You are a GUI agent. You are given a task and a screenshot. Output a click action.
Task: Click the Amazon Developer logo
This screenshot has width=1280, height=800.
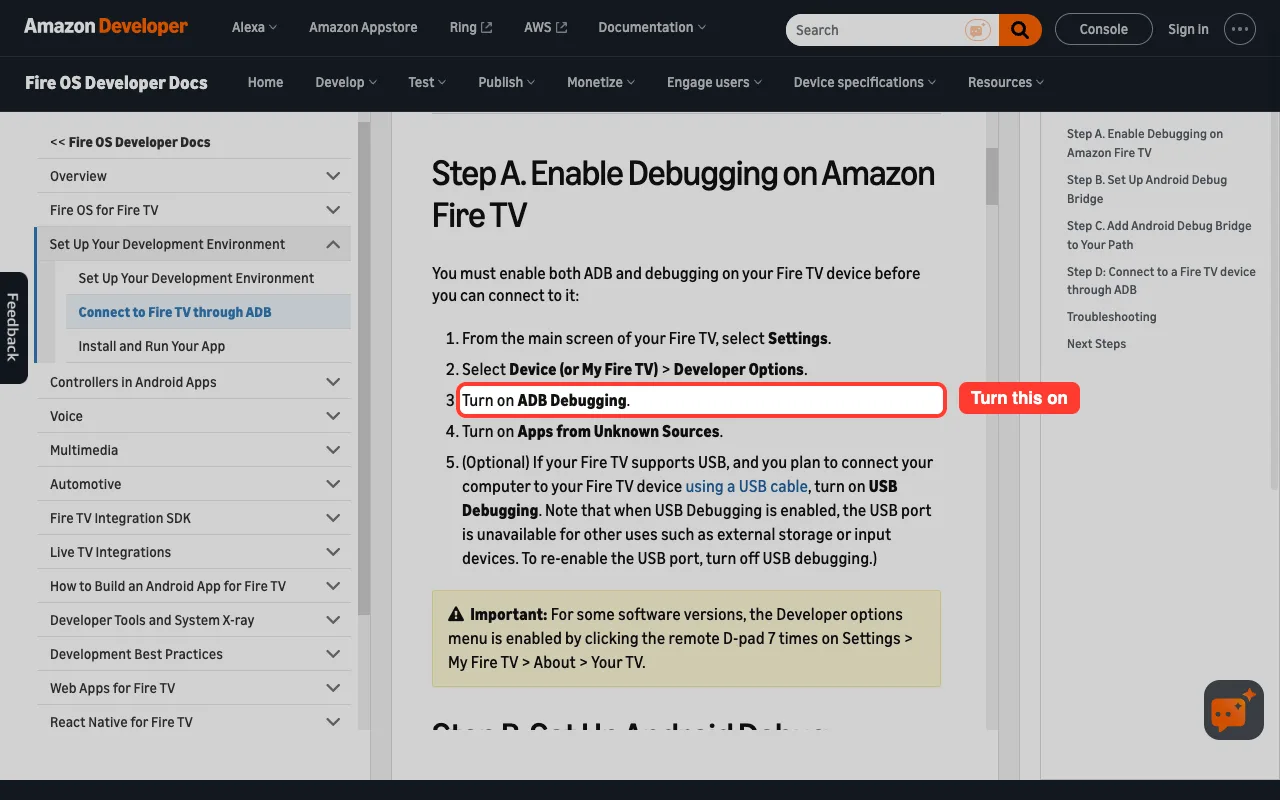(106, 27)
